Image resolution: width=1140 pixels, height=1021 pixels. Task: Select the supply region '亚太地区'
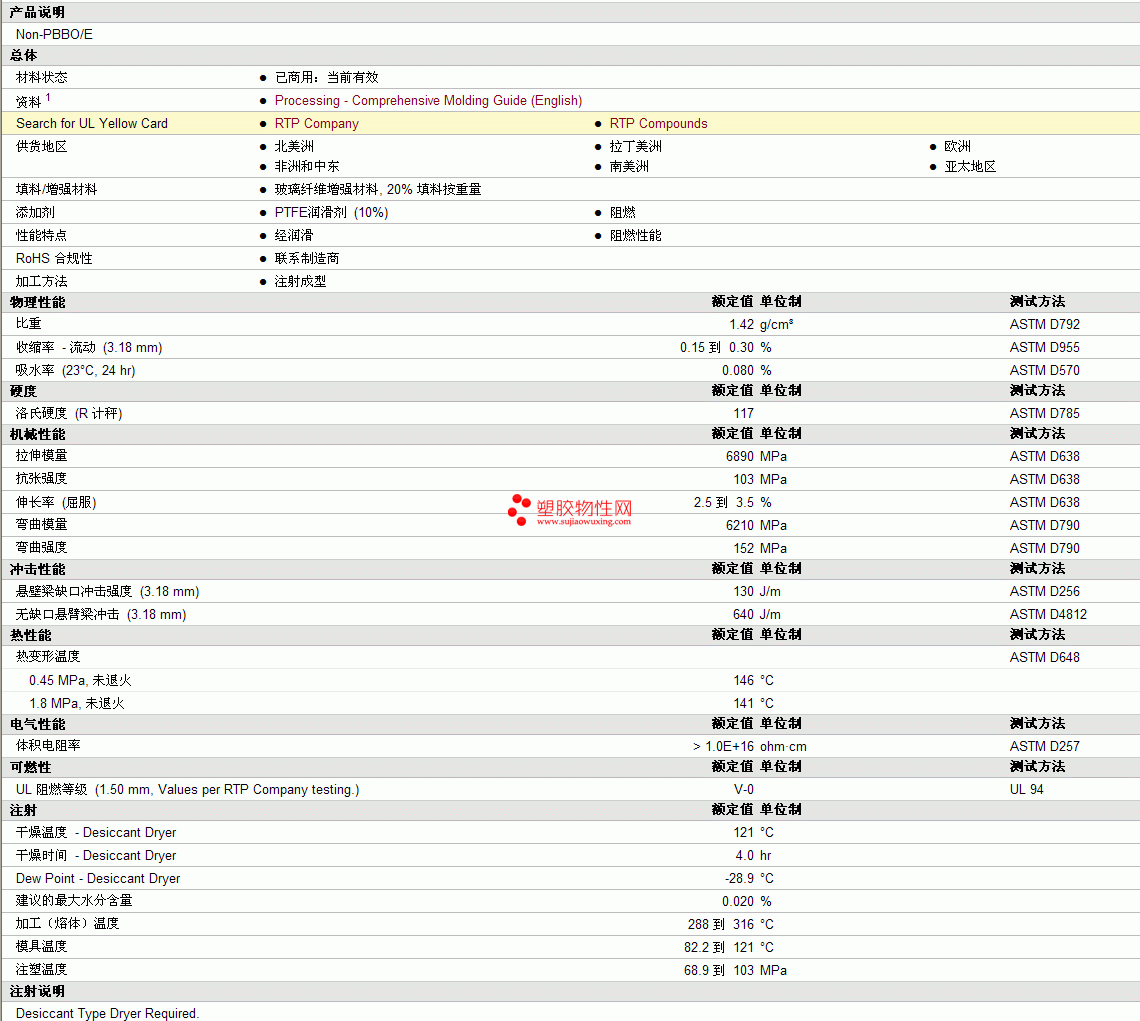[x=970, y=167]
